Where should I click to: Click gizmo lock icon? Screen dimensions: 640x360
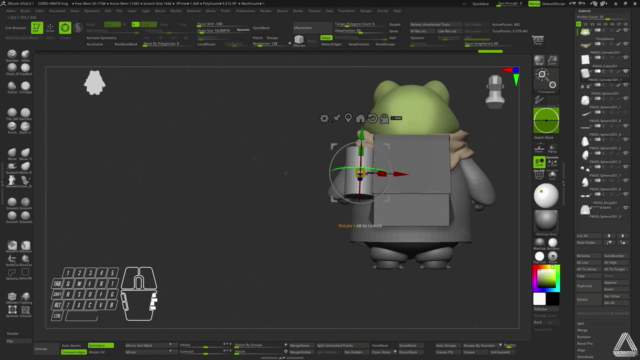click(384, 118)
